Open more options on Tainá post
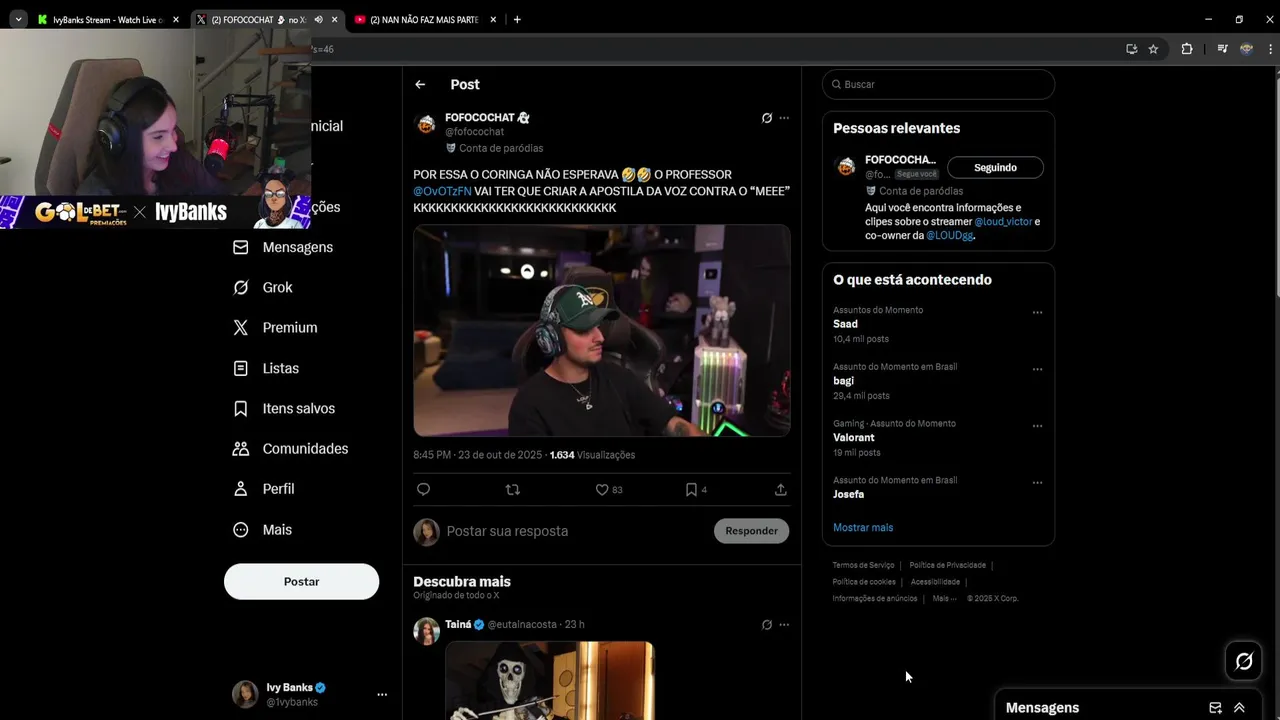1280x720 pixels. [784, 625]
